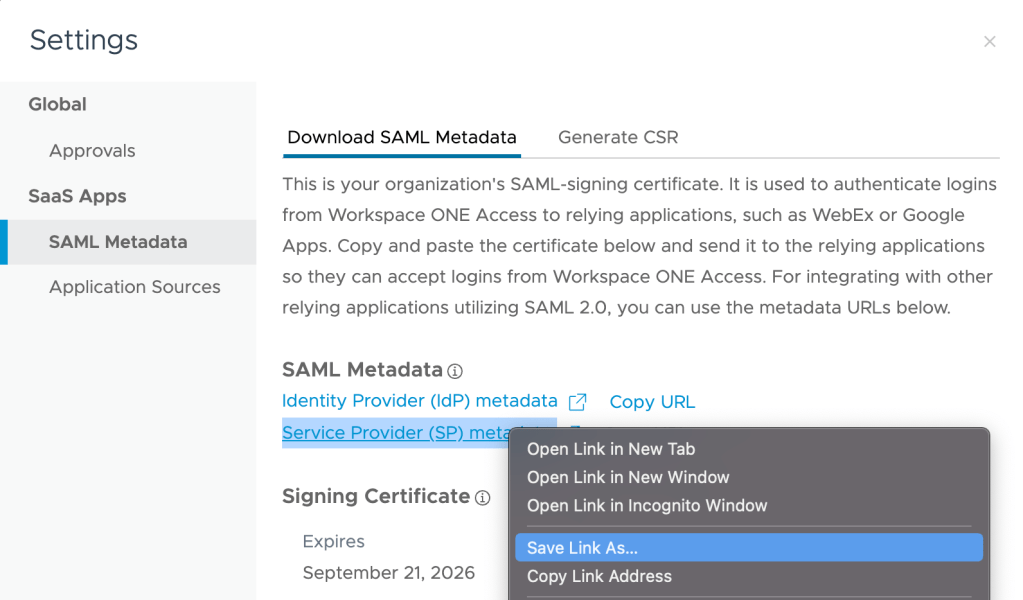Click the September 21, 2026 expiry date
Image resolution: width=1023 pixels, height=600 pixels.
click(388, 573)
